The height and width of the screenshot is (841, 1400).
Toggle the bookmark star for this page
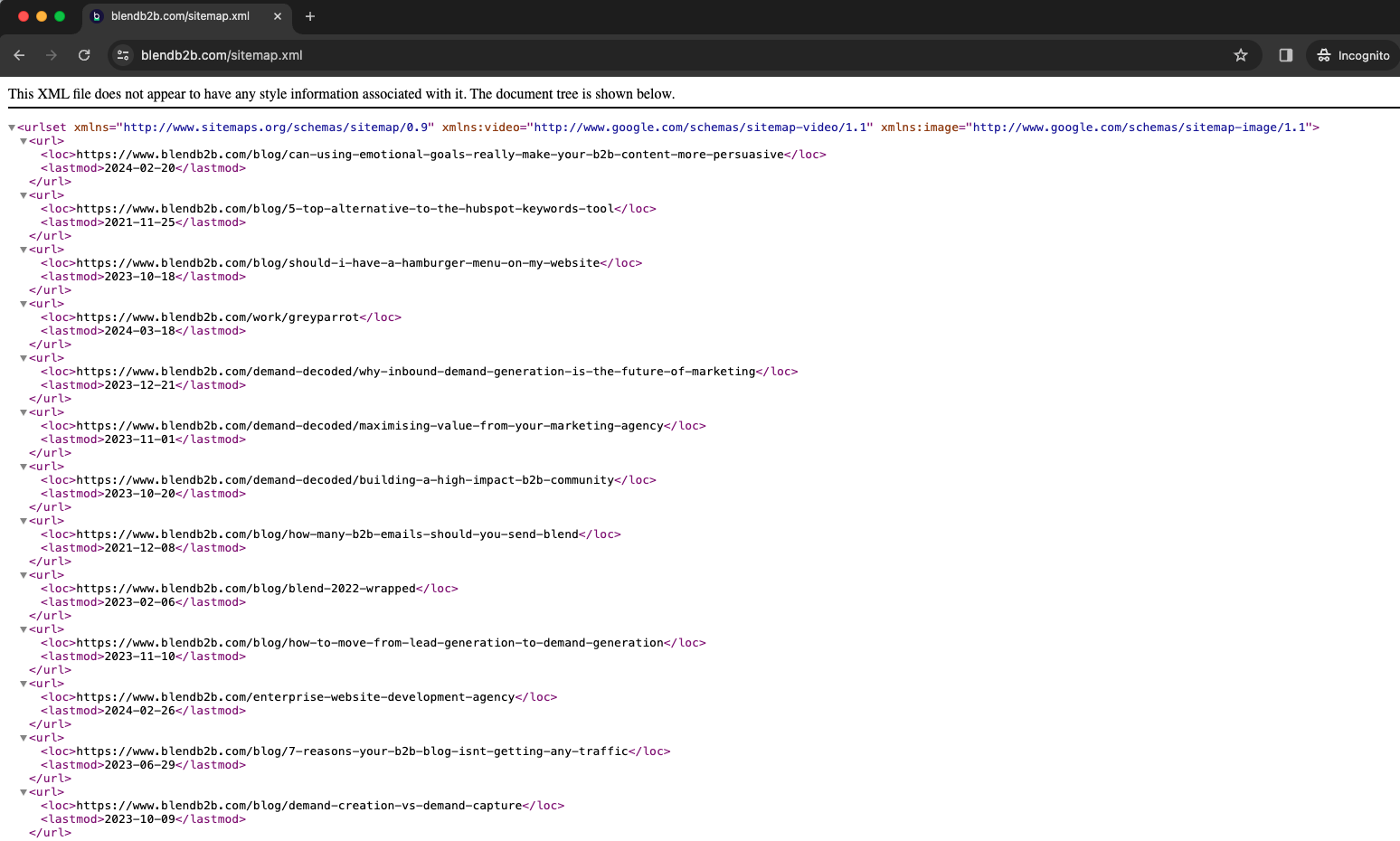click(x=1240, y=55)
